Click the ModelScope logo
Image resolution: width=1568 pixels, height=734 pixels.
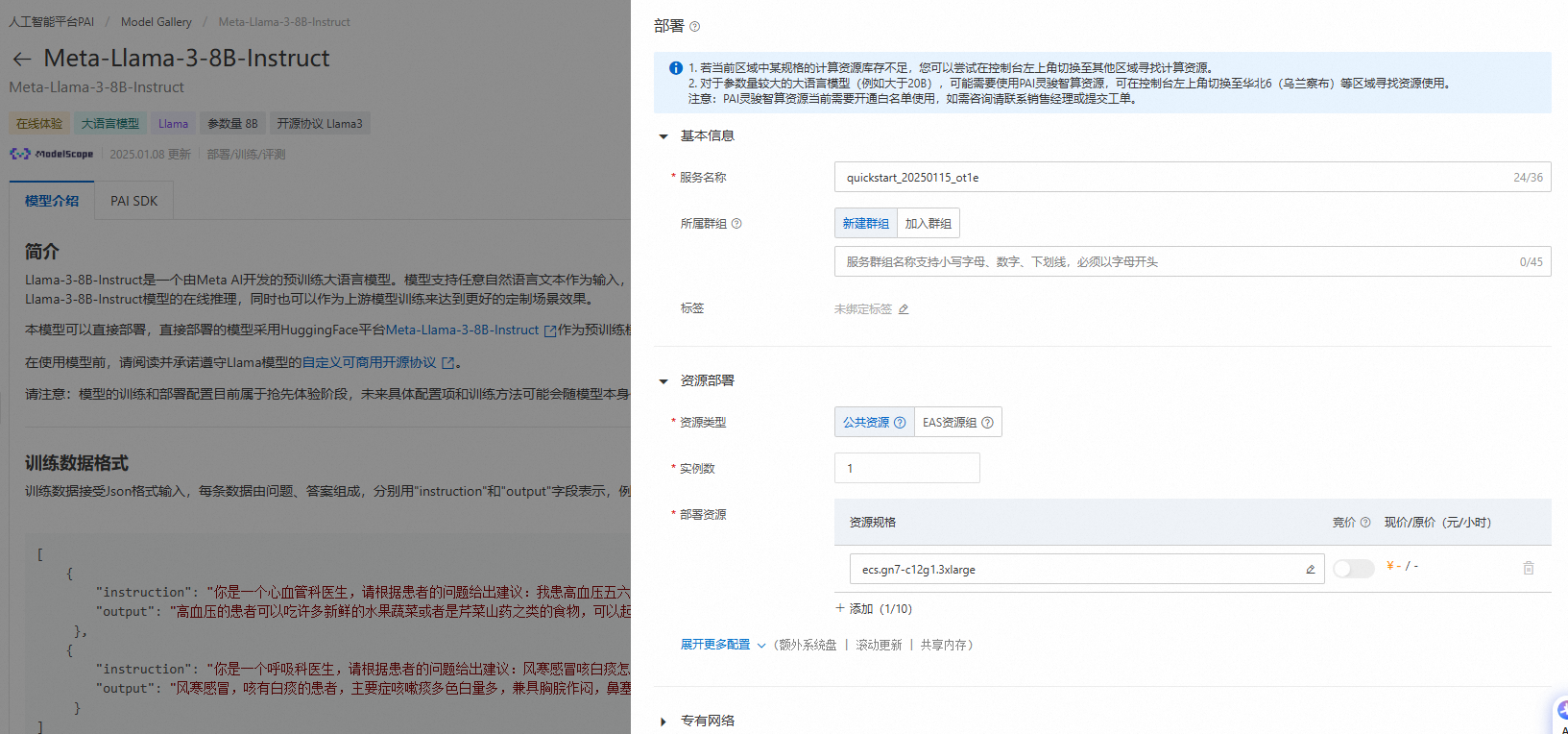point(52,154)
